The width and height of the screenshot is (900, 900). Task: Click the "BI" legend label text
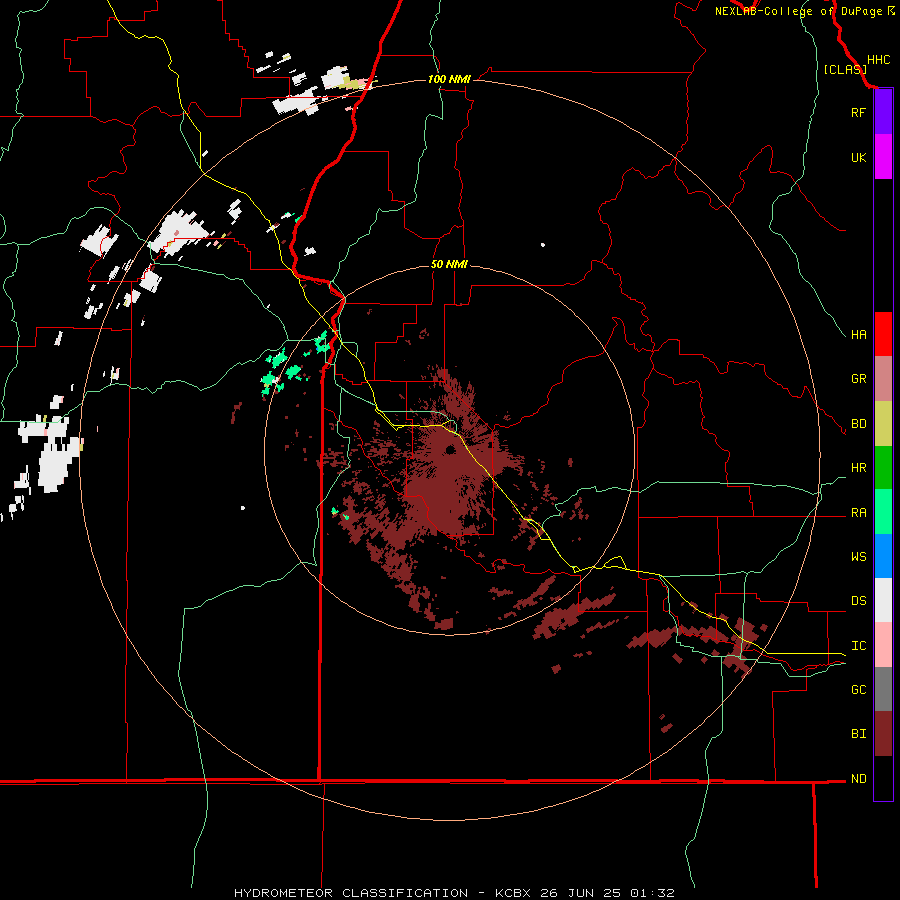(858, 734)
